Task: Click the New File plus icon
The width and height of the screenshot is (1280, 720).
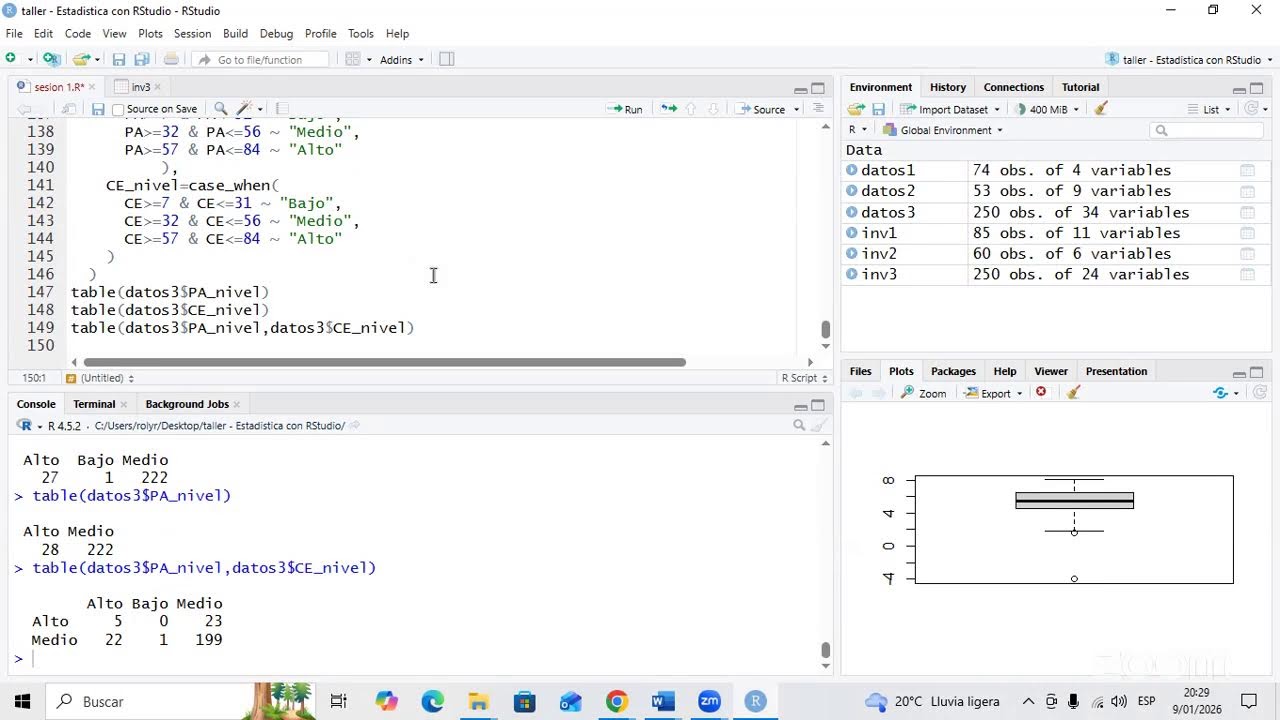Action: [11, 59]
